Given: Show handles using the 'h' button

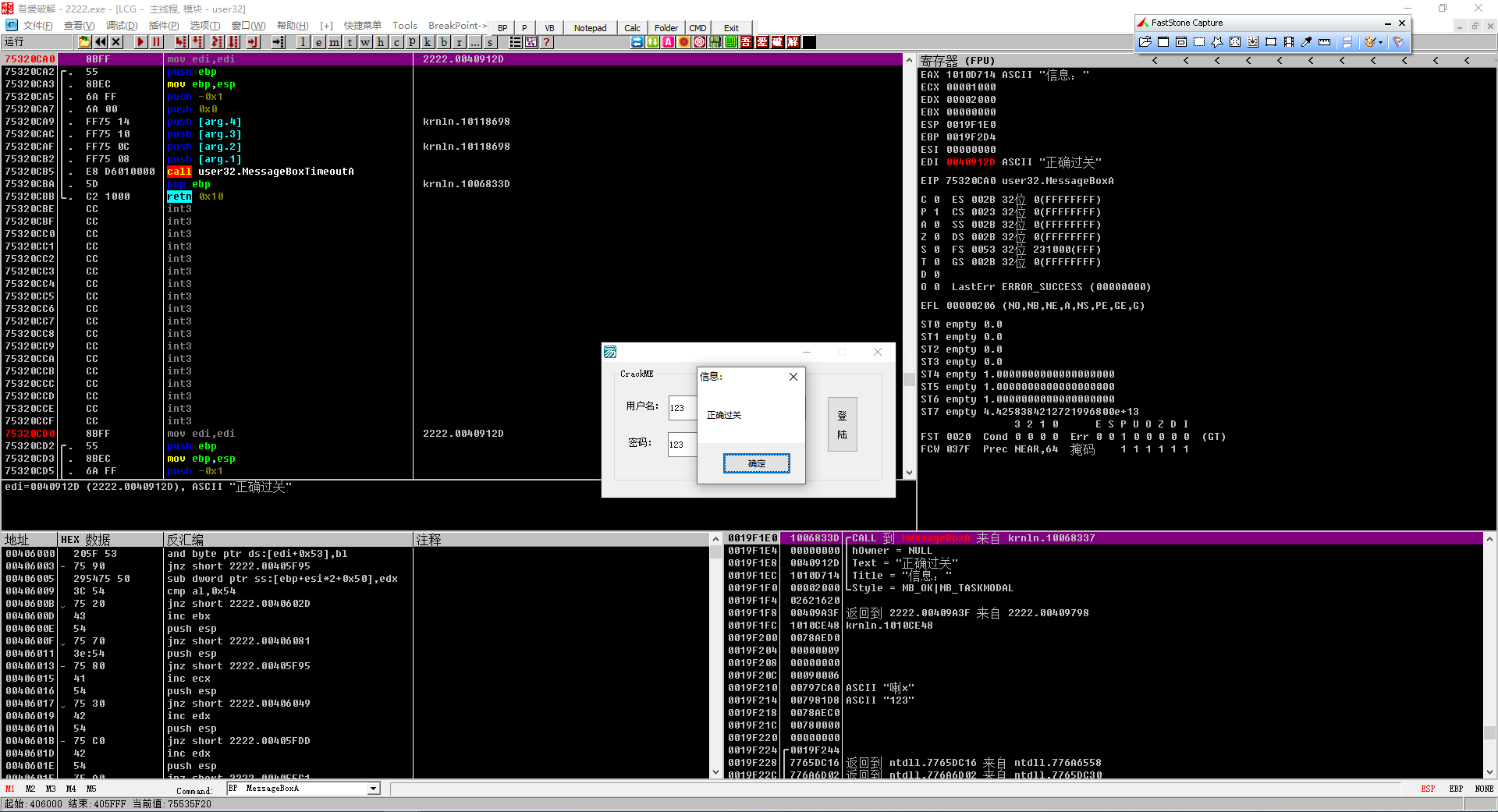Looking at the screenshot, I should click(x=381, y=42).
